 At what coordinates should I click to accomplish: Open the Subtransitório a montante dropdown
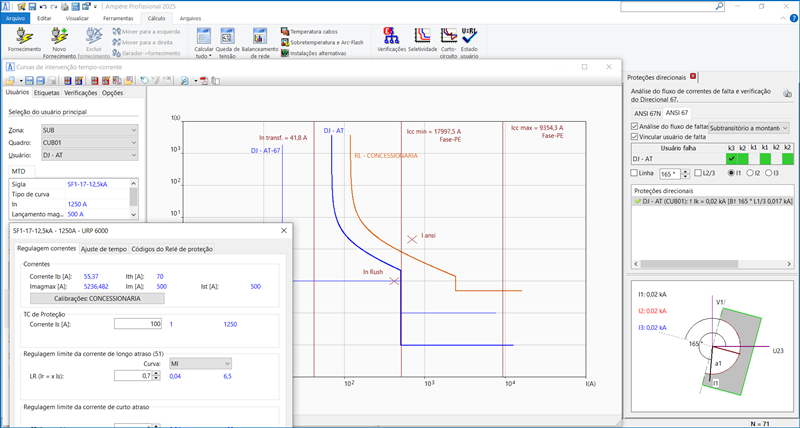pos(749,128)
